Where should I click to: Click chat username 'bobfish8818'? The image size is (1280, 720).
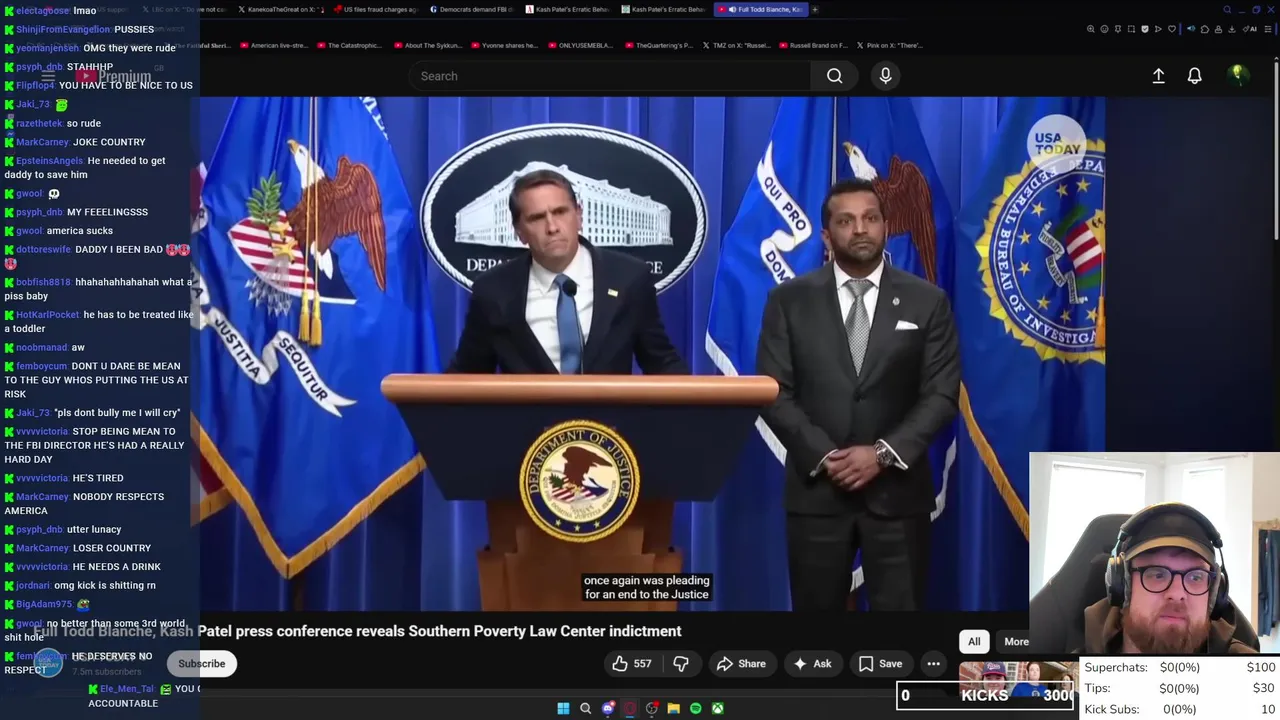43,282
